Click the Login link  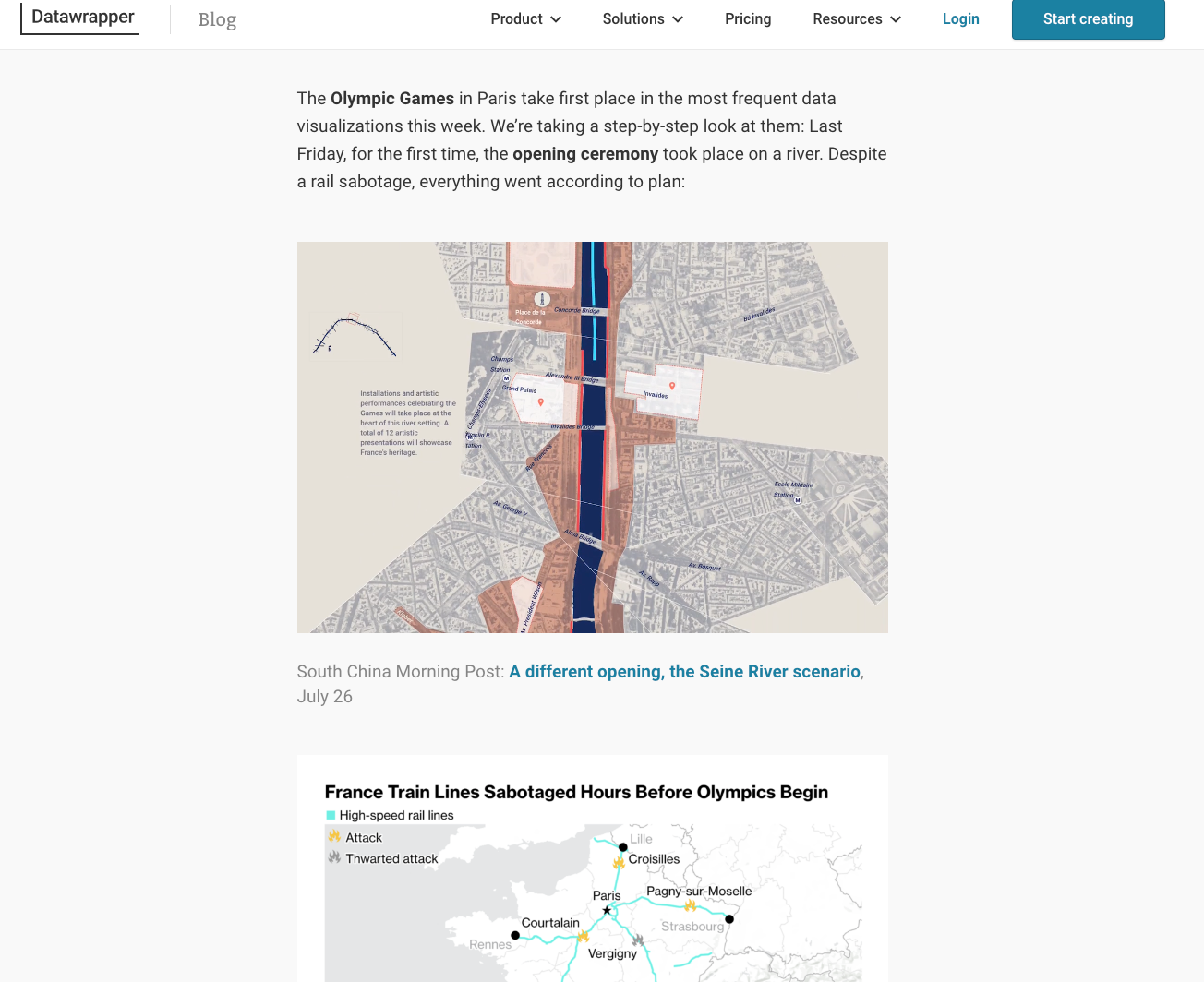pyautogui.click(x=960, y=18)
